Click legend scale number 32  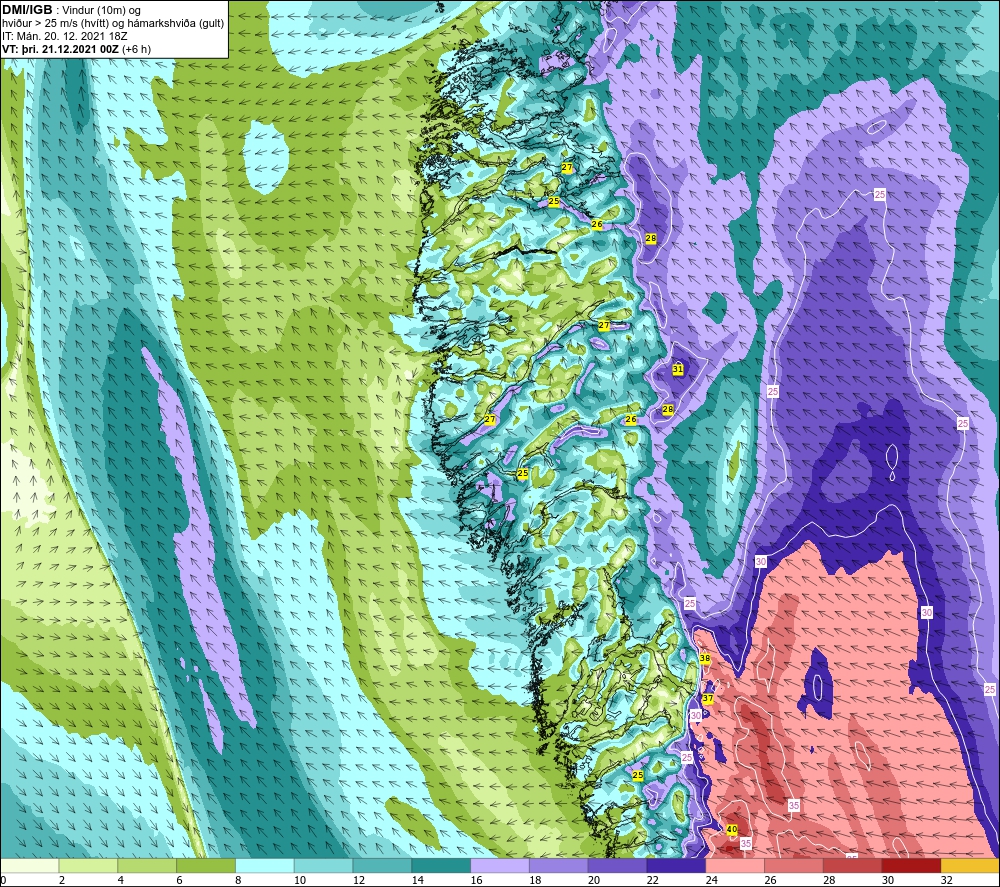tap(946, 880)
